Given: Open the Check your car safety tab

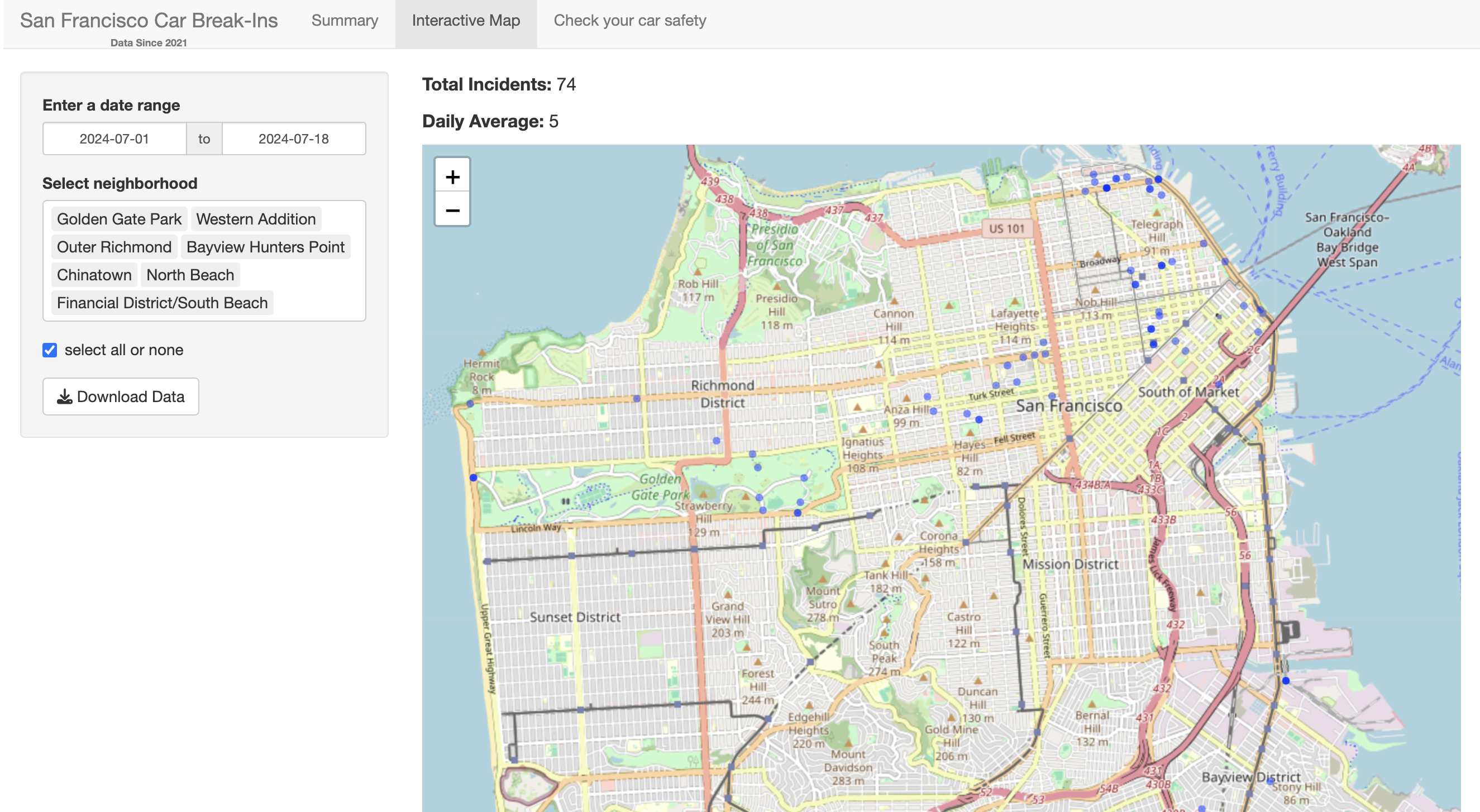Looking at the screenshot, I should click(x=629, y=21).
